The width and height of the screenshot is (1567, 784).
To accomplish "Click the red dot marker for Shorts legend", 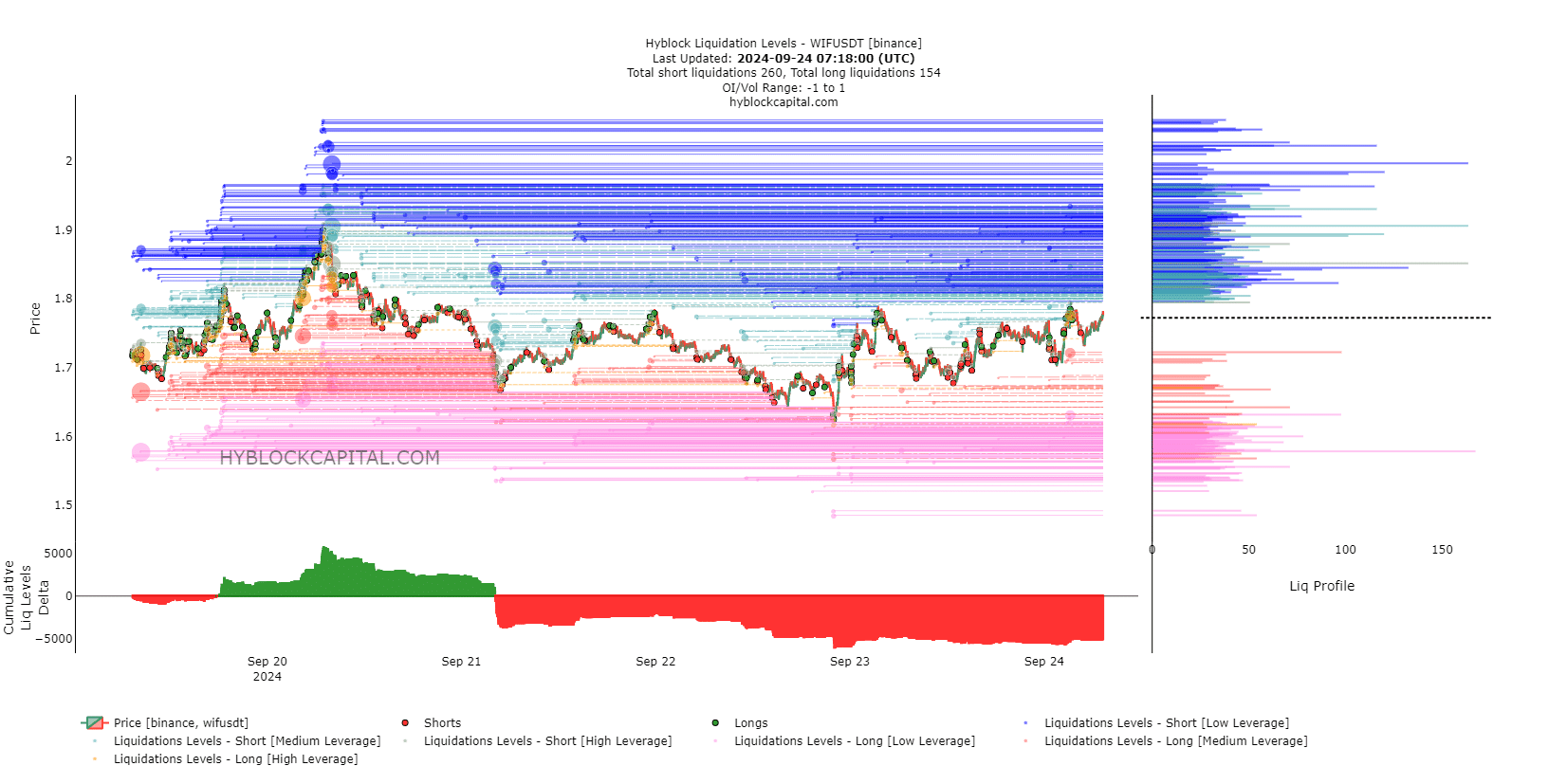I will (x=405, y=723).
